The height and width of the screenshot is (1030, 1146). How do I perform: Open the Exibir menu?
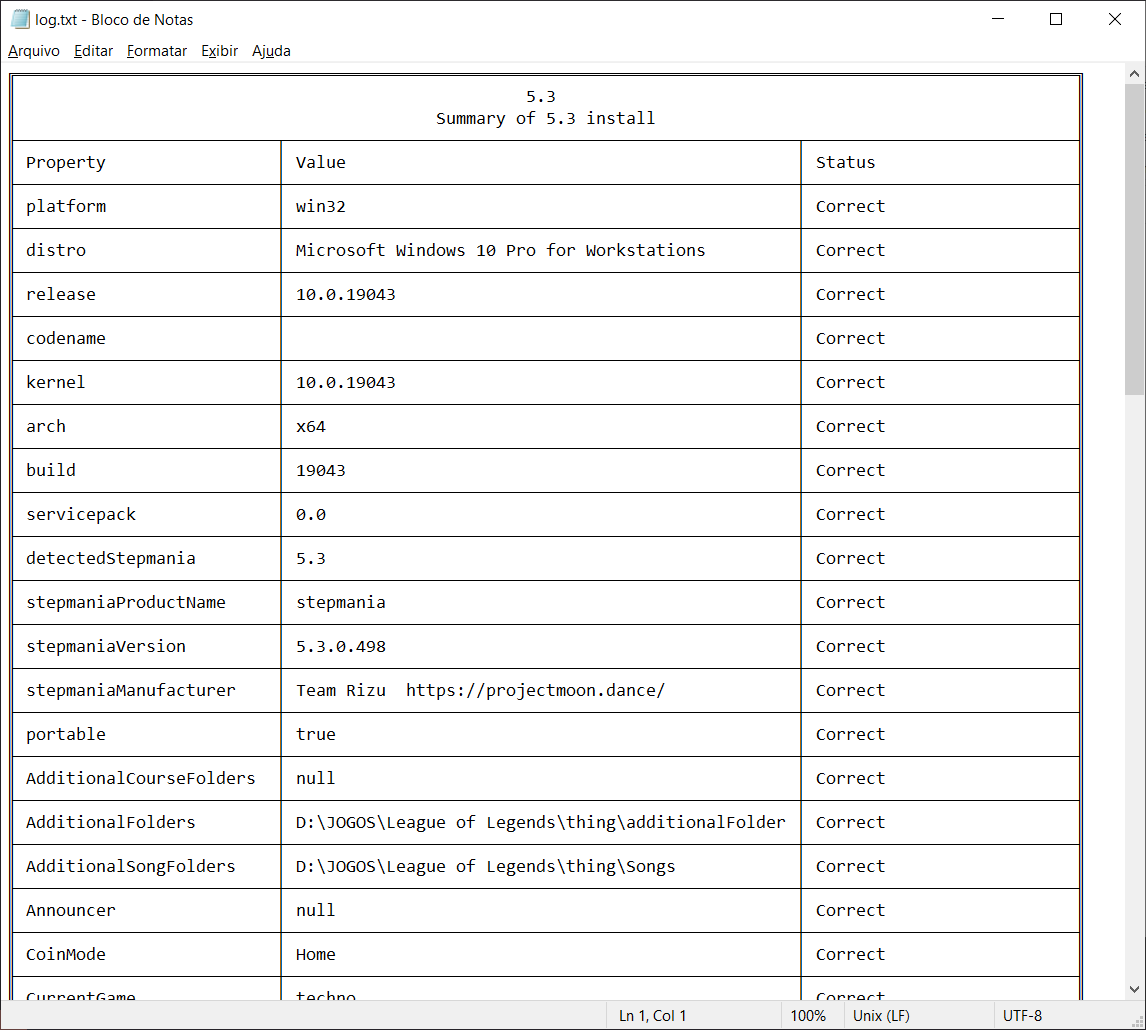click(x=219, y=51)
